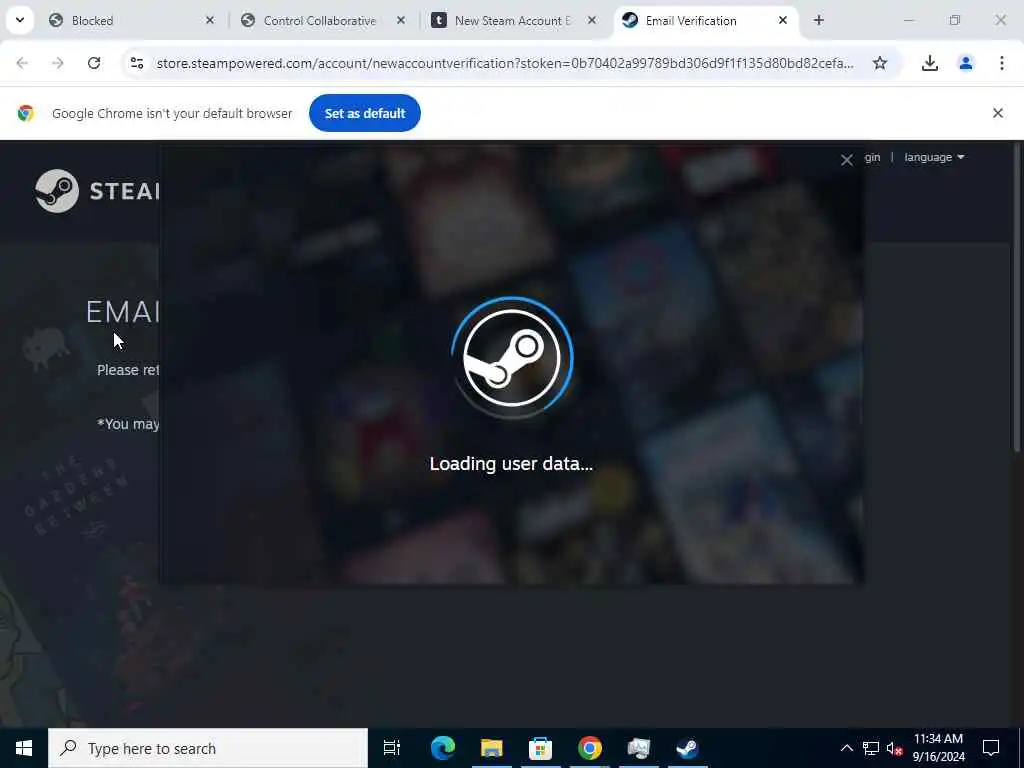Open the Steam language dropdown
Screen dimensions: 1024x768
(934, 157)
